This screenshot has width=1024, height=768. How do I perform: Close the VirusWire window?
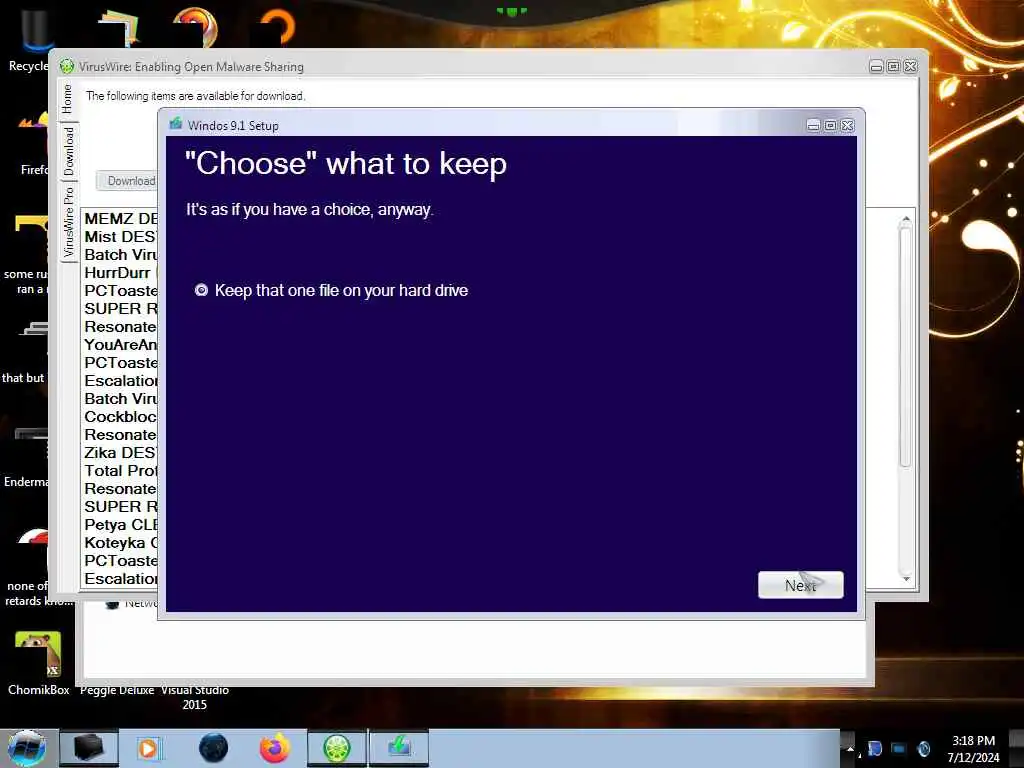(910, 67)
